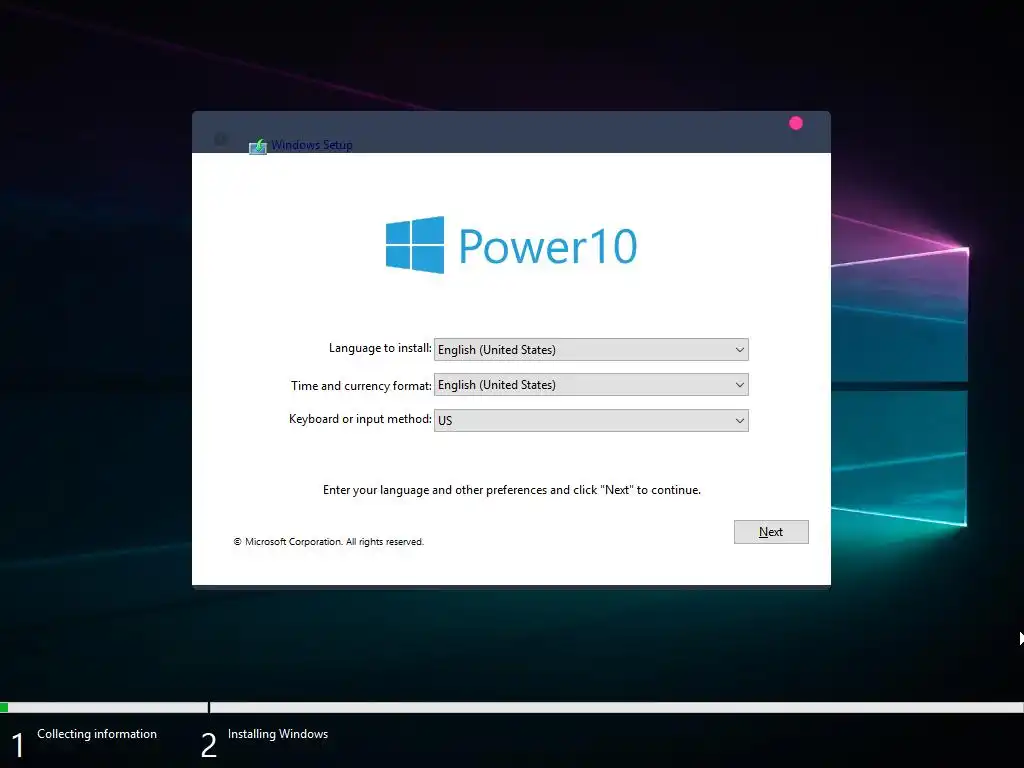
Task: Click the "Enter your language and other preferences" instruction
Action: point(511,490)
